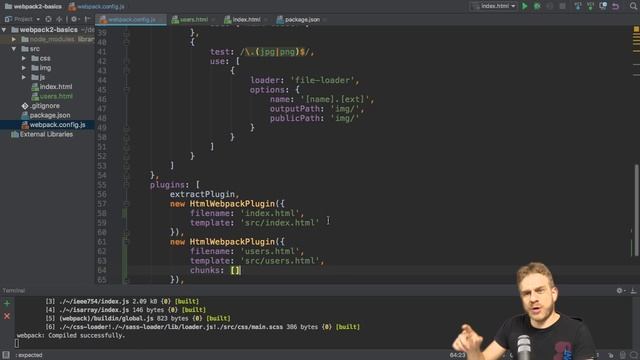
Task: Click the tool windows icon in the status bar corner
Action: tap(6, 355)
